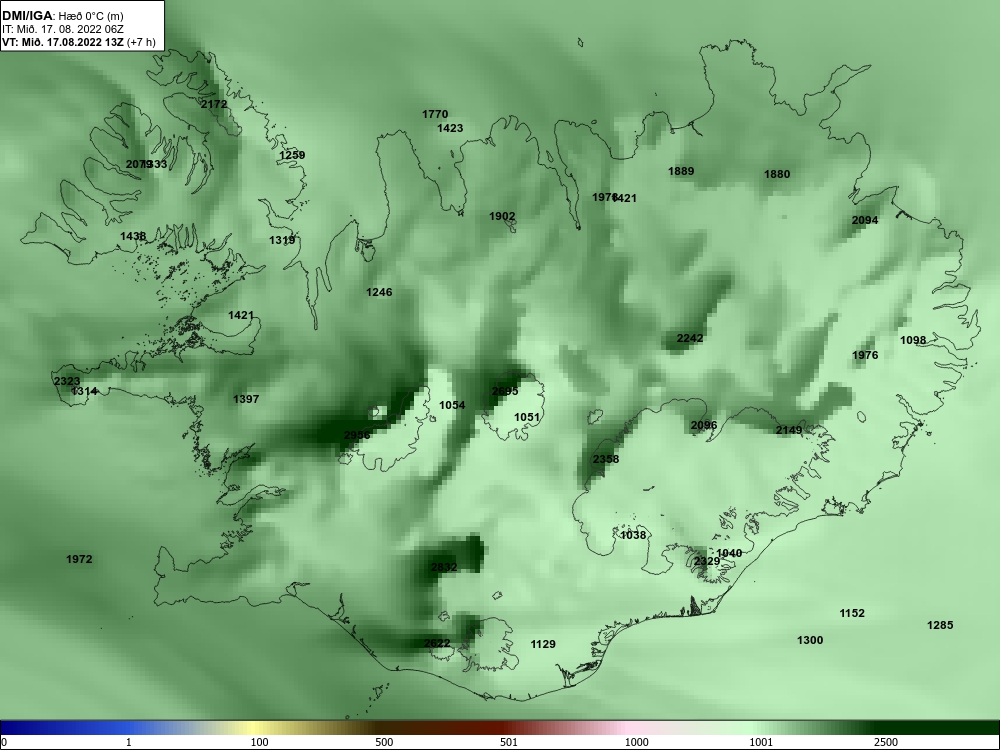Image resolution: width=1000 pixels, height=750 pixels.
Task: Click the pink segment of the color scale
Action: tap(628, 728)
